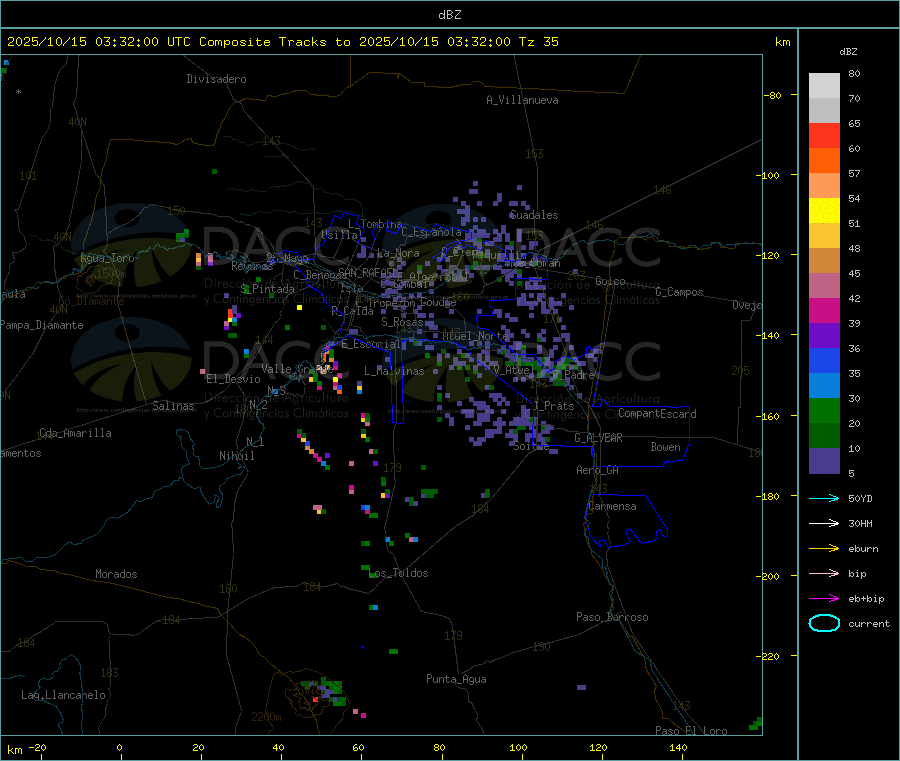
Task: Click the 'Lag.Llancanelo' map label
Action: (63, 695)
